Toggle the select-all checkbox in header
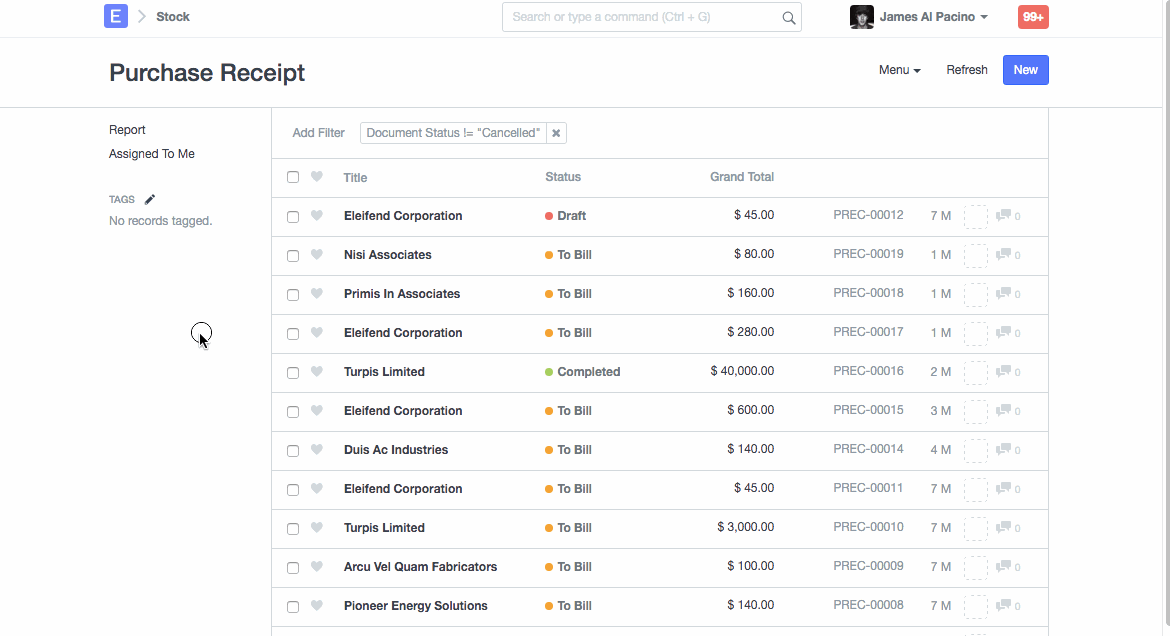The height and width of the screenshot is (636, 1170). 293,177
